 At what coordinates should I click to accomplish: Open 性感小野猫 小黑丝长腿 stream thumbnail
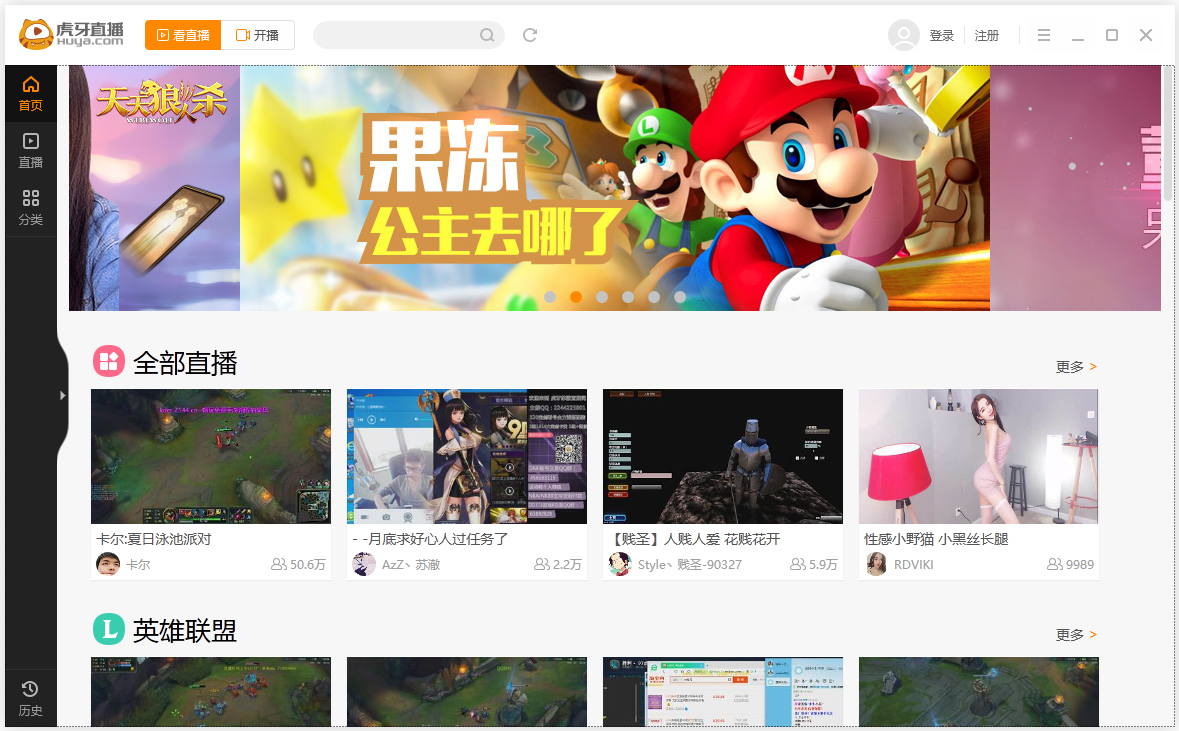978,456
